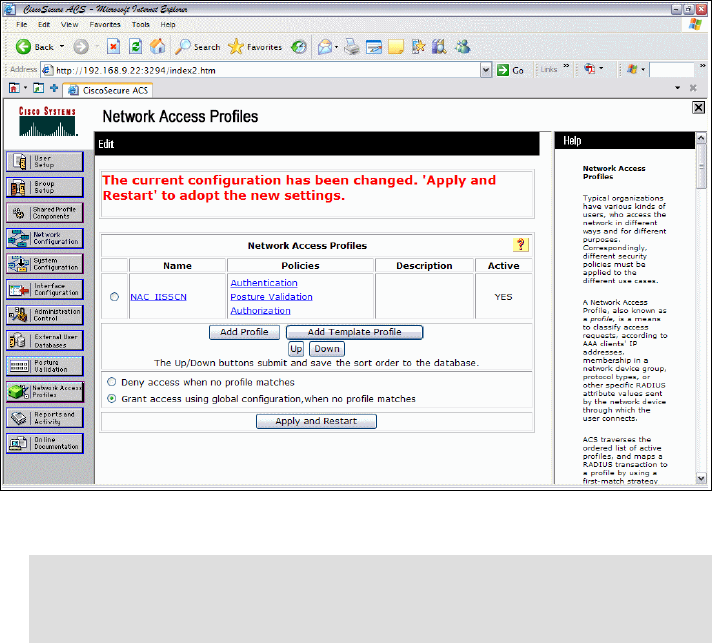The image size is (712, 643).
Task: Open Network Access Profiles in the sidebar
Action: click(44, 391)
